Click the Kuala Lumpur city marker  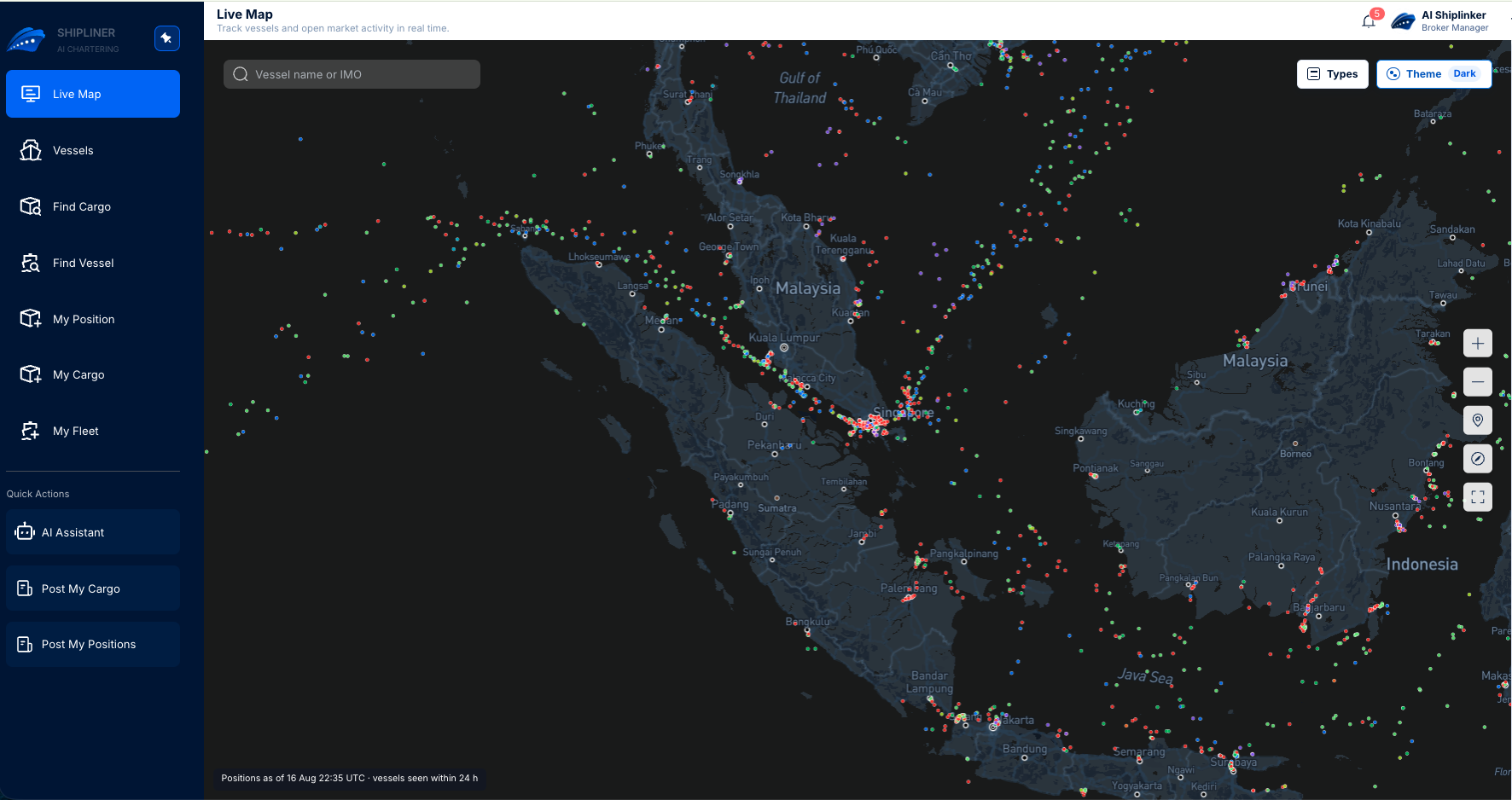click(784, 347)
